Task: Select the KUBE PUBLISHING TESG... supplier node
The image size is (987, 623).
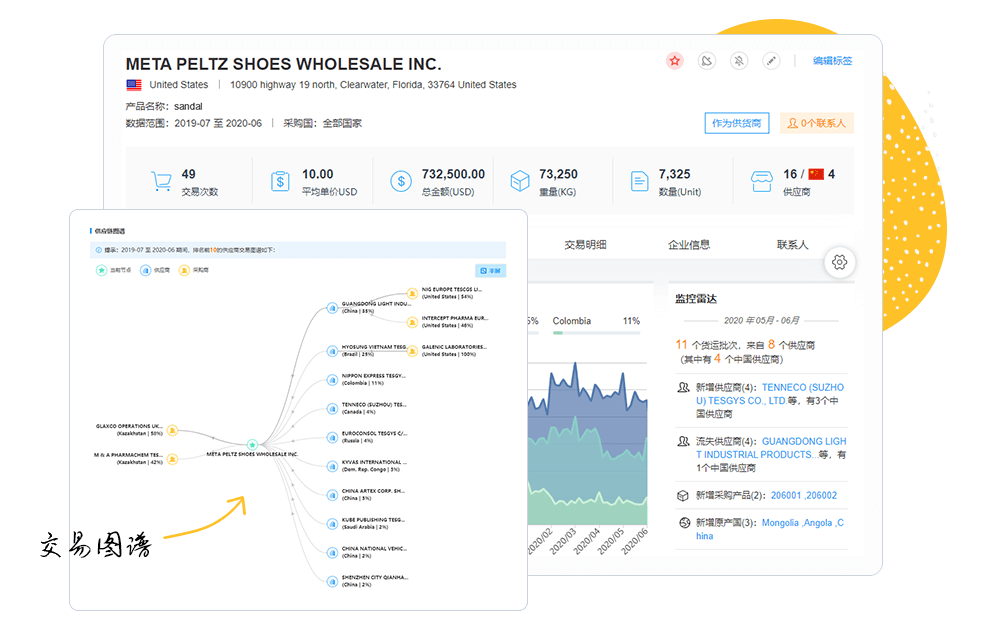Action: pyautogui.click(x=332, y=524)
